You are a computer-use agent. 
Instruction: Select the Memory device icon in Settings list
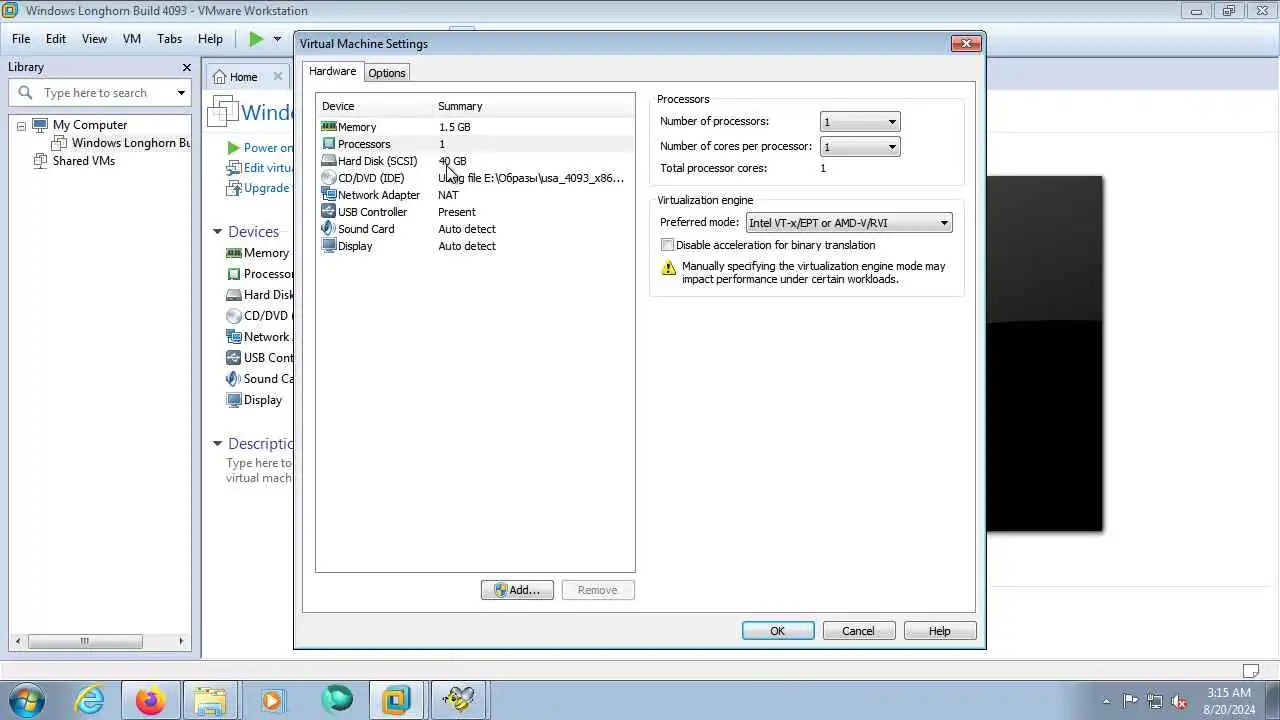click(x=329, y=127)
